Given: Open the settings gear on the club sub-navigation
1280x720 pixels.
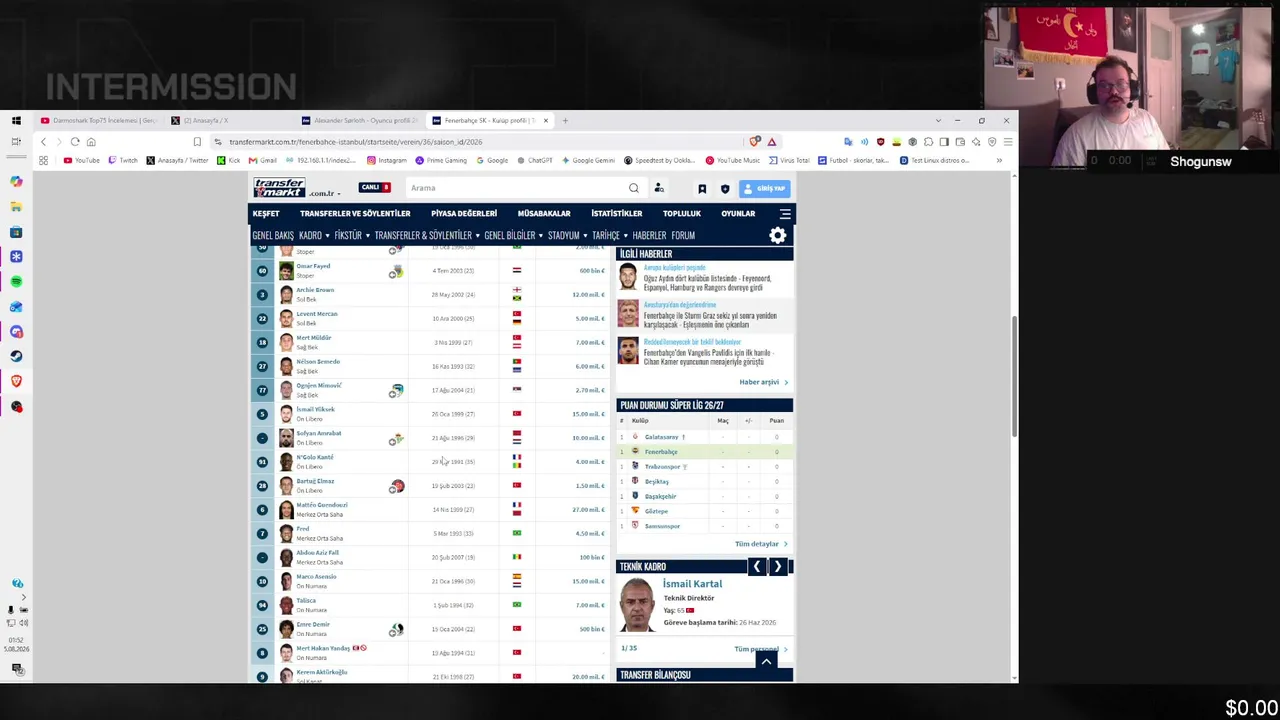Looking at the screenshot, I should pos(778,235).
